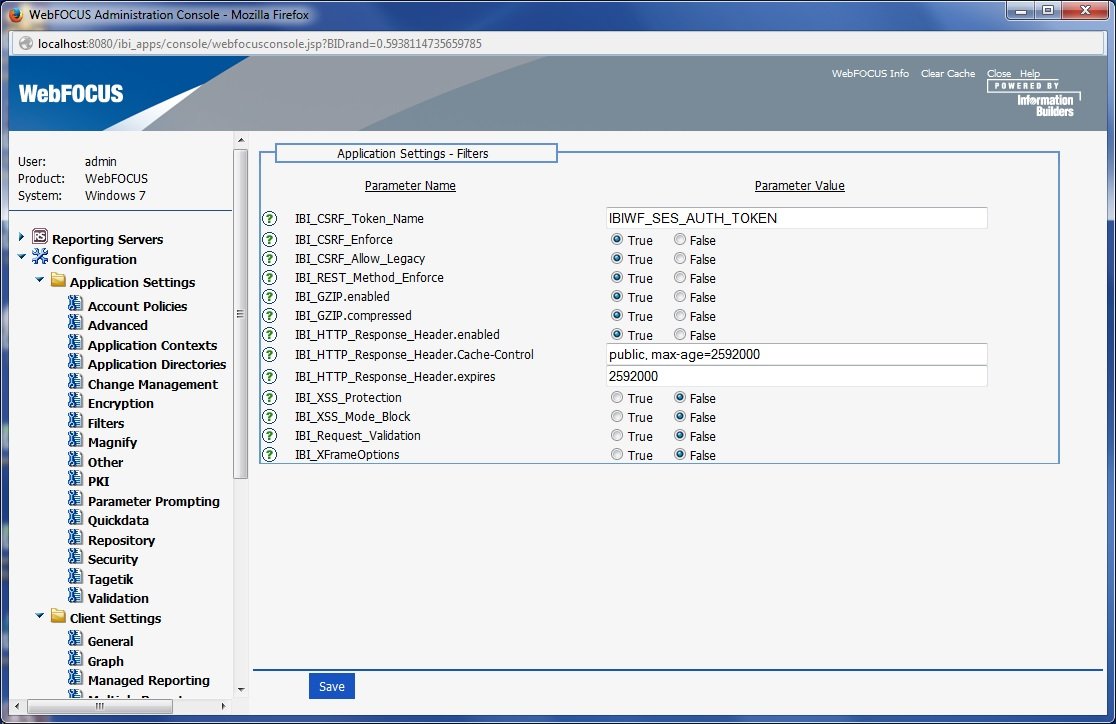The height and width of the screenshot is (724, 1116).
Task: Set IBI_XSS_Mode_Block to True
Action: (617, 416)
